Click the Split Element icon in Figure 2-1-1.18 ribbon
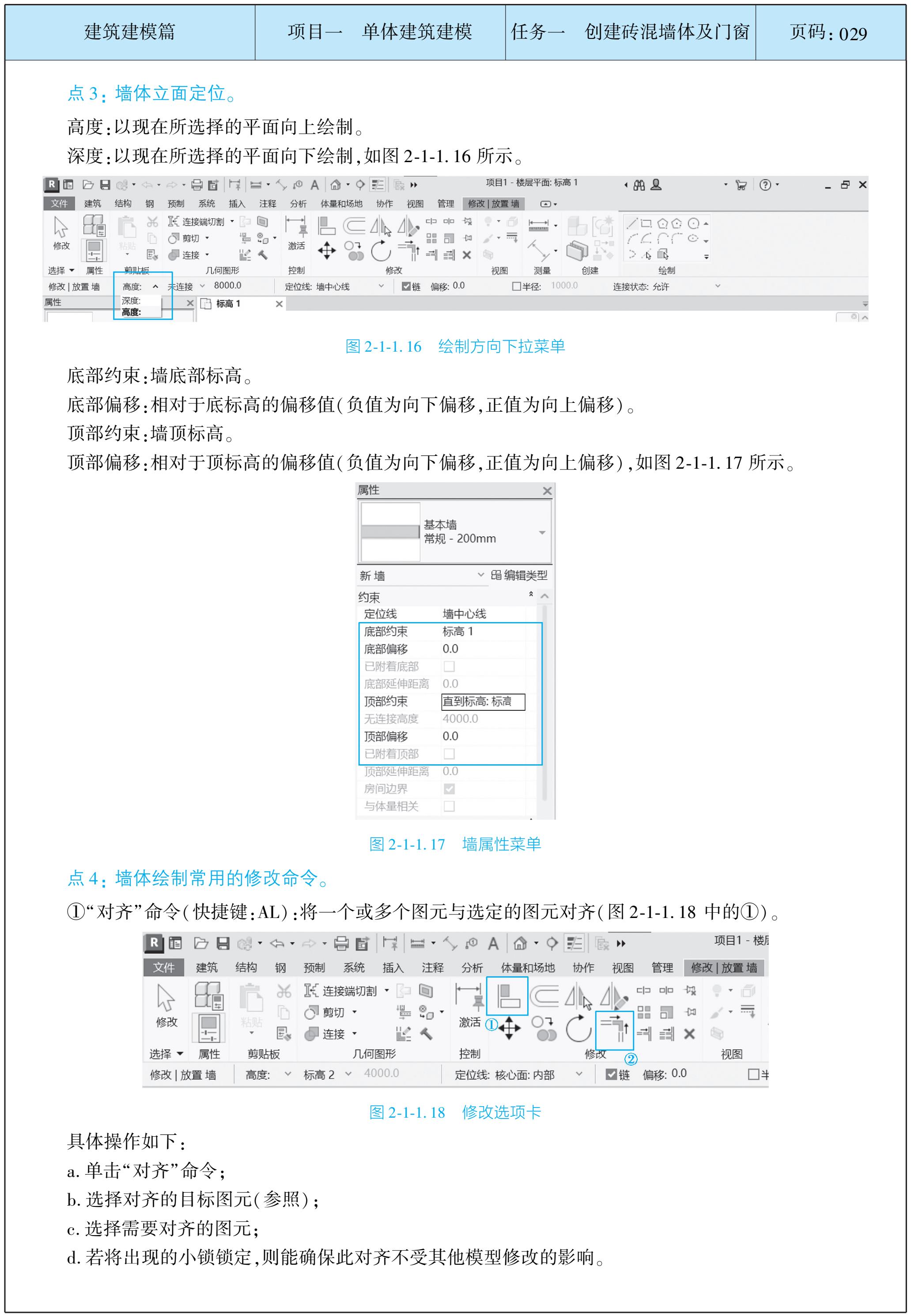This screenshot has width=911, height=1316. point(643,990)
